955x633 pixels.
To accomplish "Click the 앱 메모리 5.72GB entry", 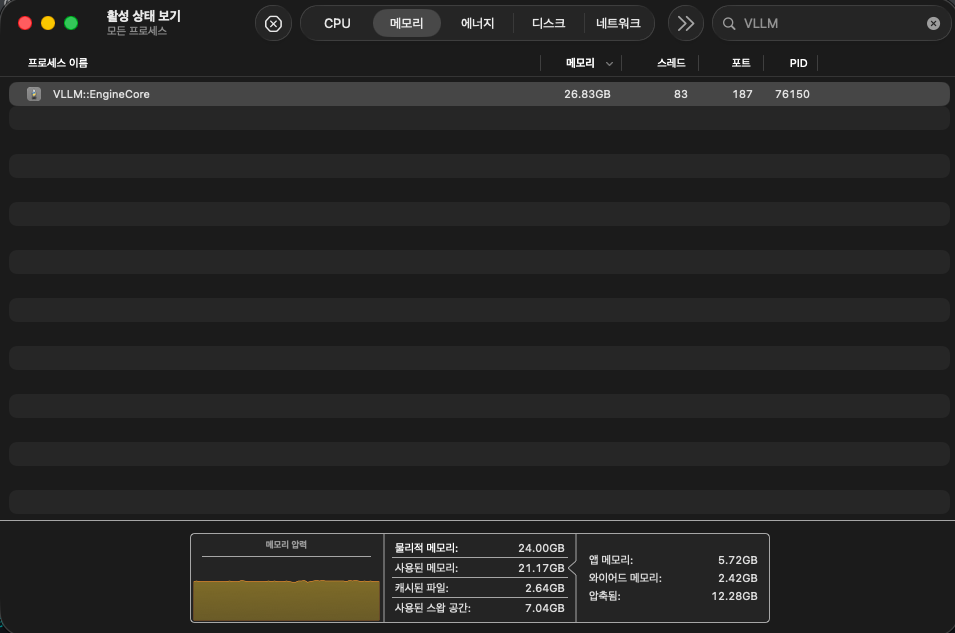I will [672, 560].
